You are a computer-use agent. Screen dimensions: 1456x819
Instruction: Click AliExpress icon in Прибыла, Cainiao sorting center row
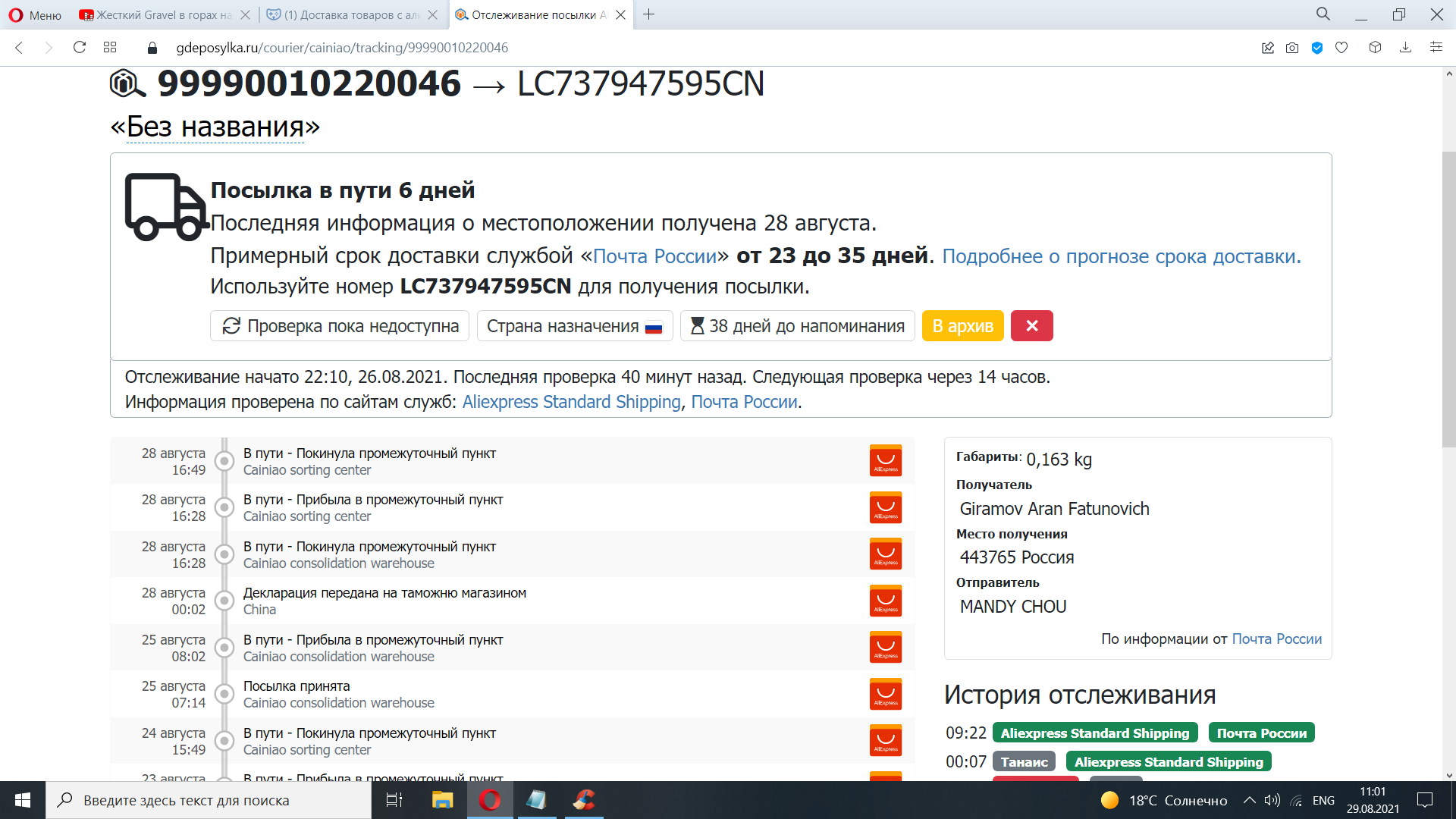pyautogui.click(x=886, y=507)
